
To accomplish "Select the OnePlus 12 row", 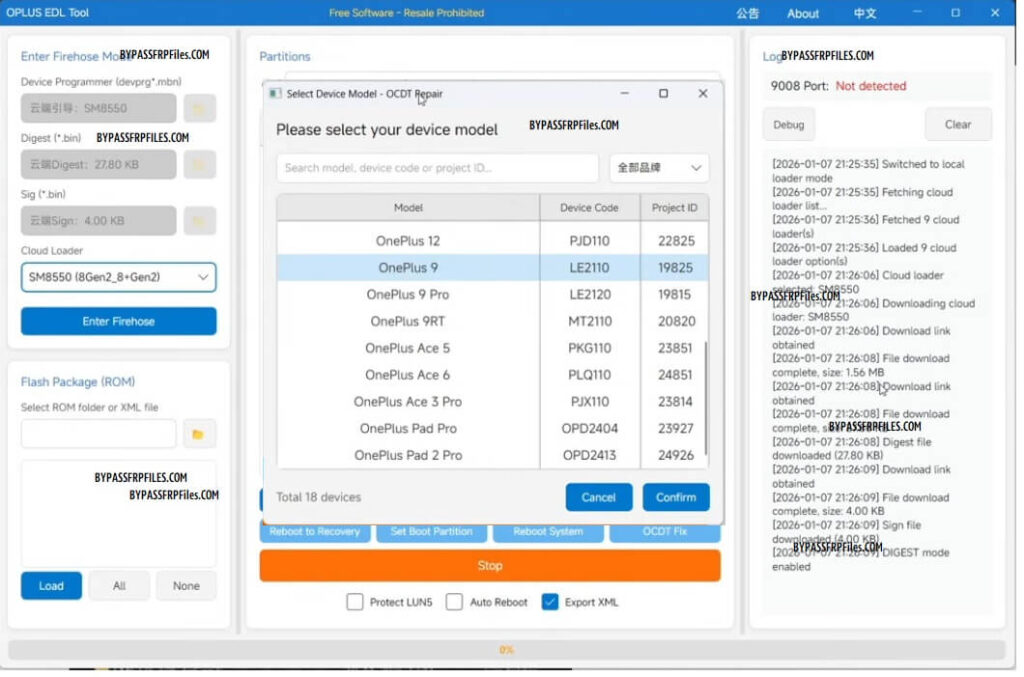I will pyautogui.click(x=492, y=241).
